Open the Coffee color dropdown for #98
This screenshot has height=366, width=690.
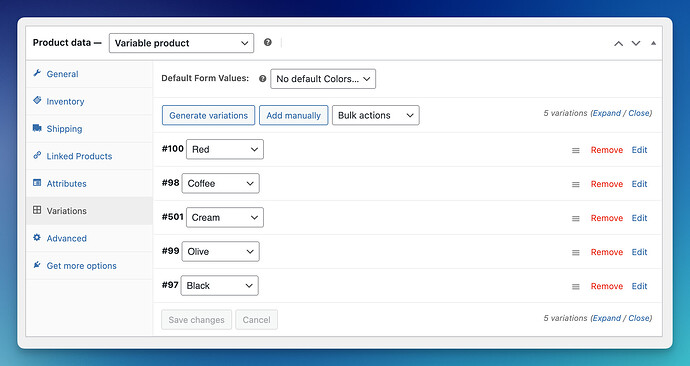tap(220, 183)
